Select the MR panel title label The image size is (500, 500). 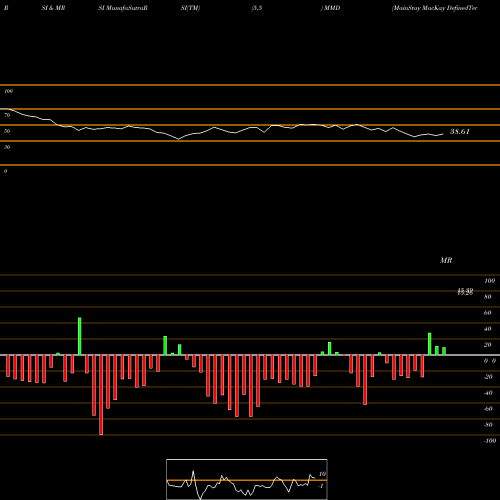pos(446,260)
